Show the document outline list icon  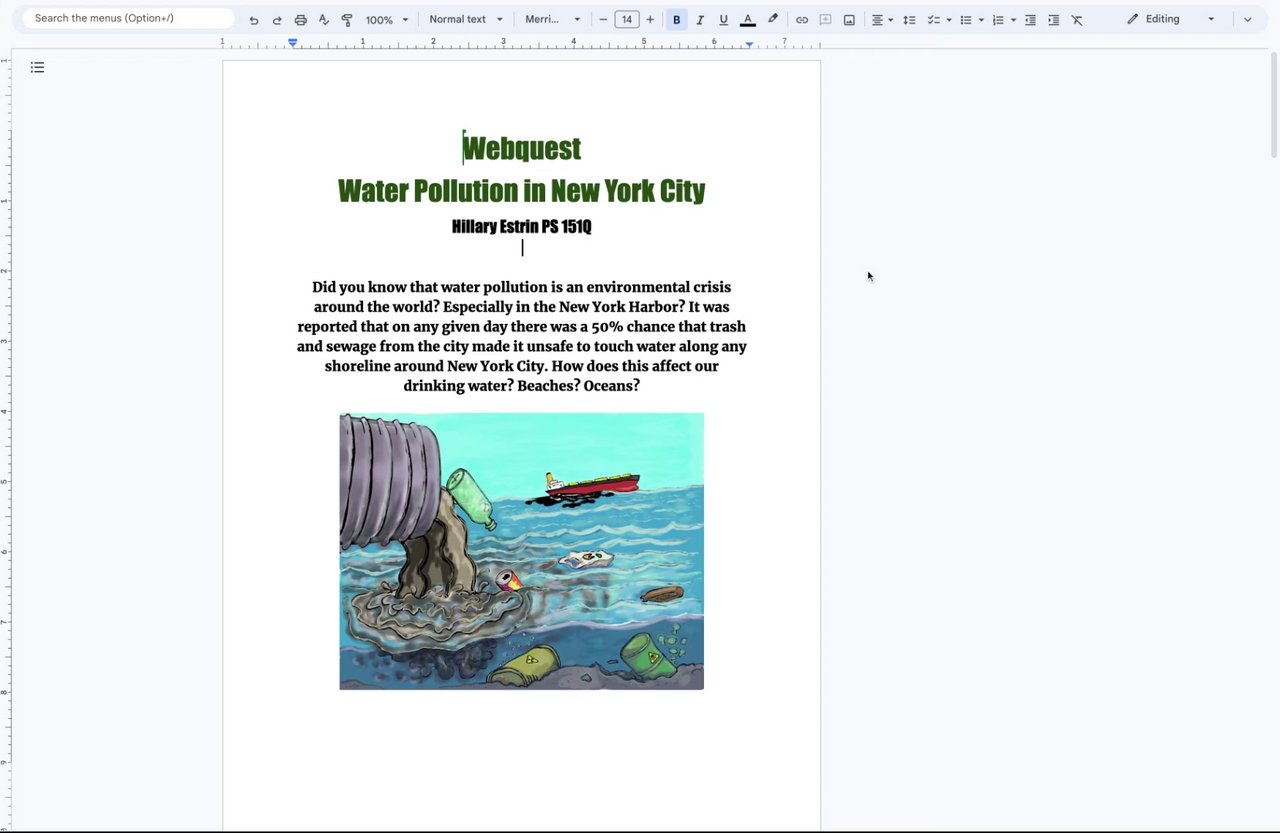pyautogui.click(x=37, y=67)
